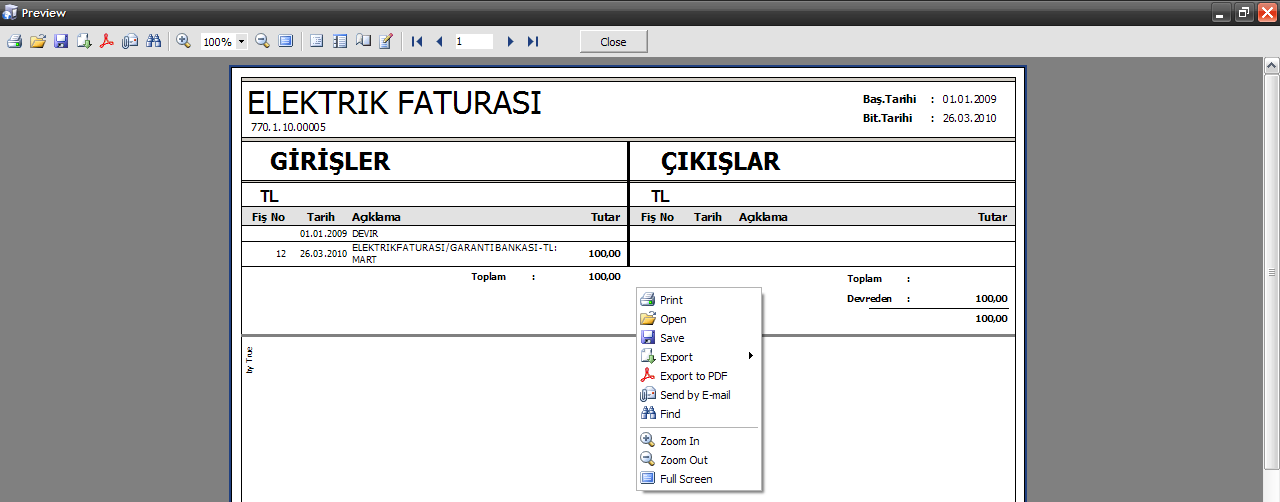The image size is (1280, 502).
Task: Click the Open folder toolbar icon
Action: [38, 41]
